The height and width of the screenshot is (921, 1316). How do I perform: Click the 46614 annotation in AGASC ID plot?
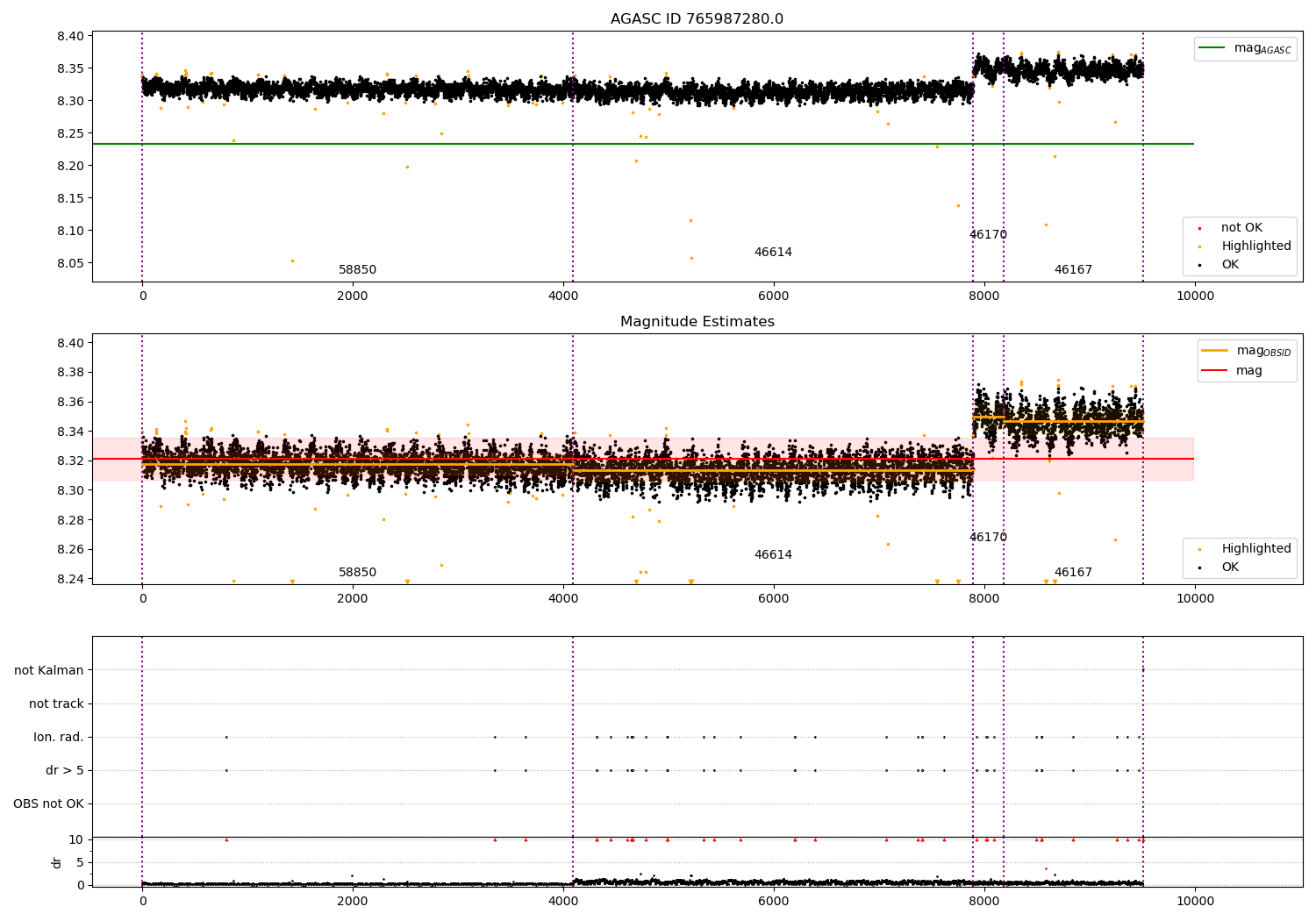pos(773,253)
